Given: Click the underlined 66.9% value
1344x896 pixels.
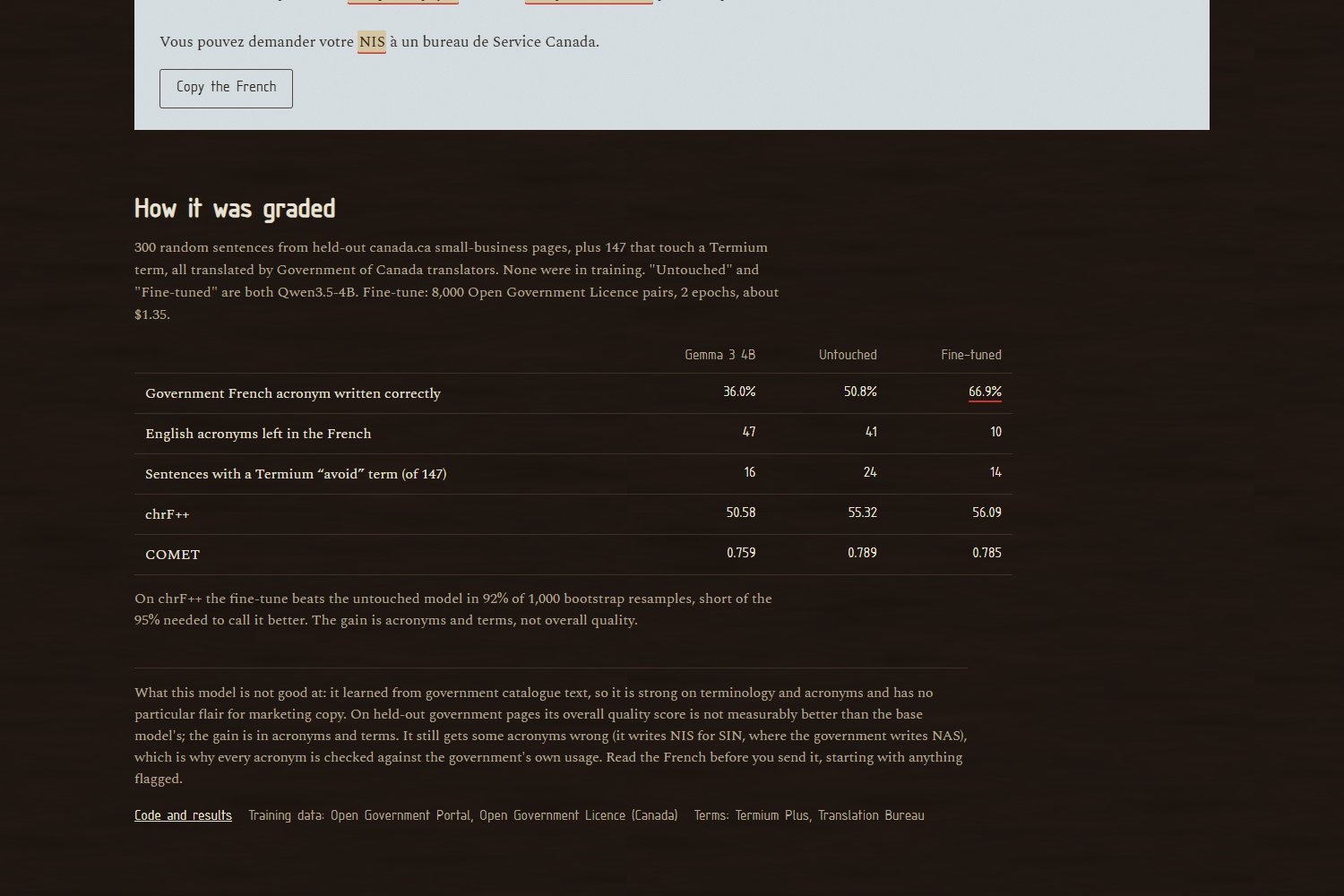Looking at the screenshot, I should (985, 392).
